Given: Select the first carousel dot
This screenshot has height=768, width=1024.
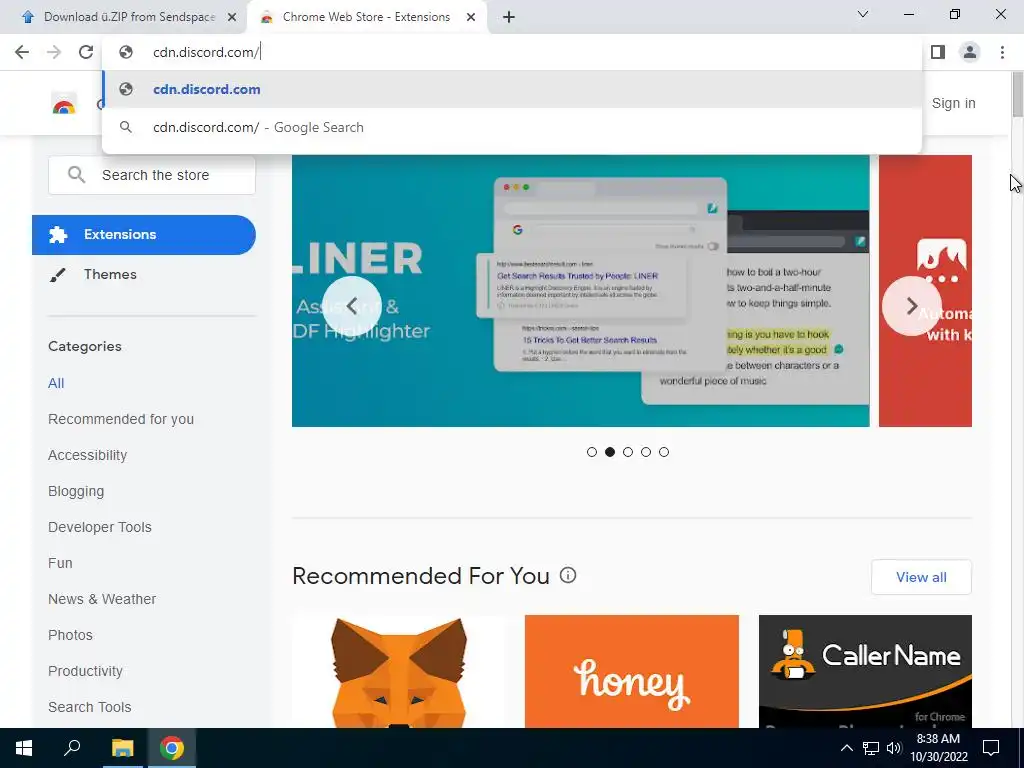Looking at the screenshot, I should 592,452.
